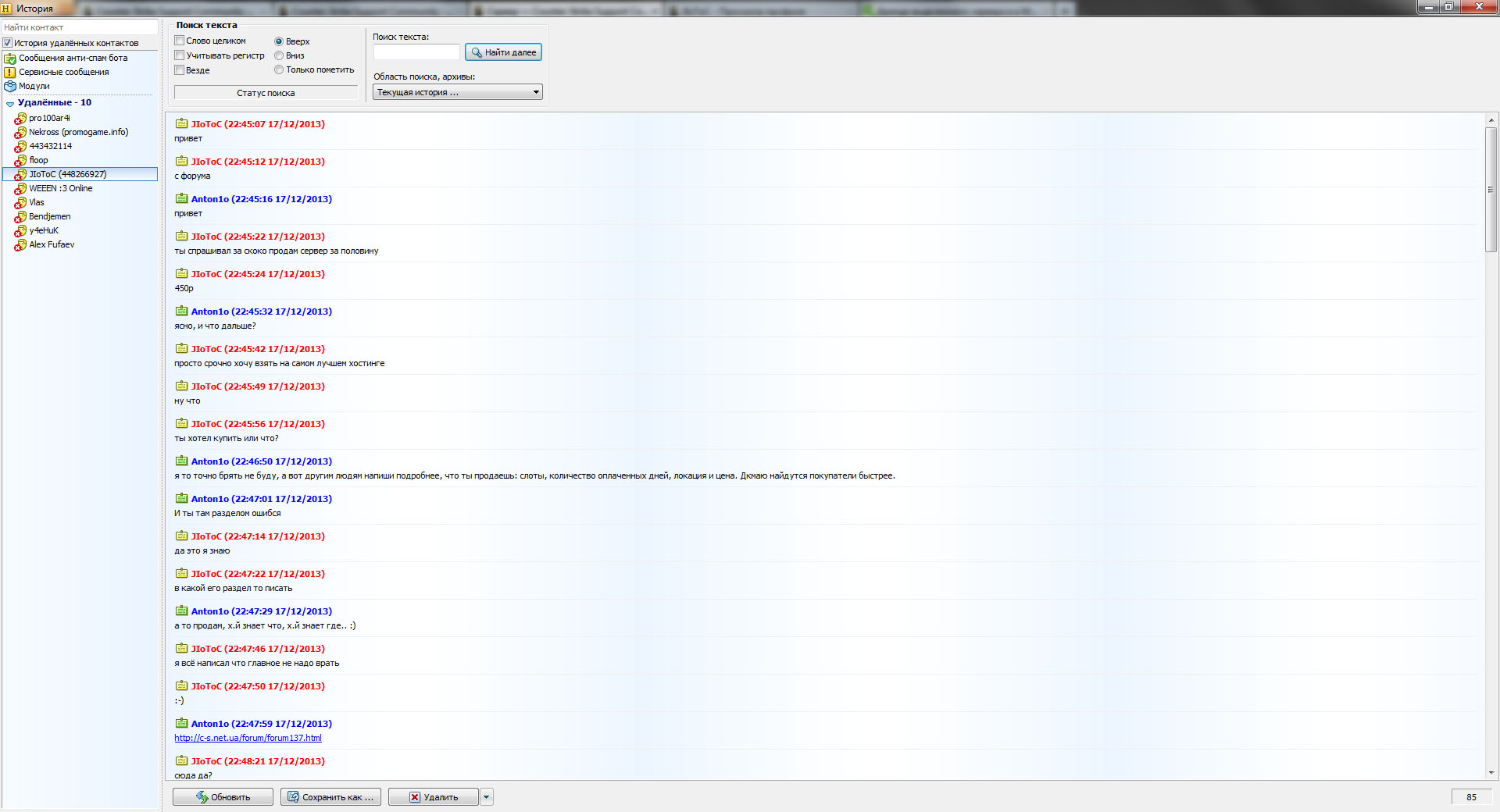Click message icon of Anton1o 22:46:50 entry
This screenshot has height=812, width=1500.
181,461
